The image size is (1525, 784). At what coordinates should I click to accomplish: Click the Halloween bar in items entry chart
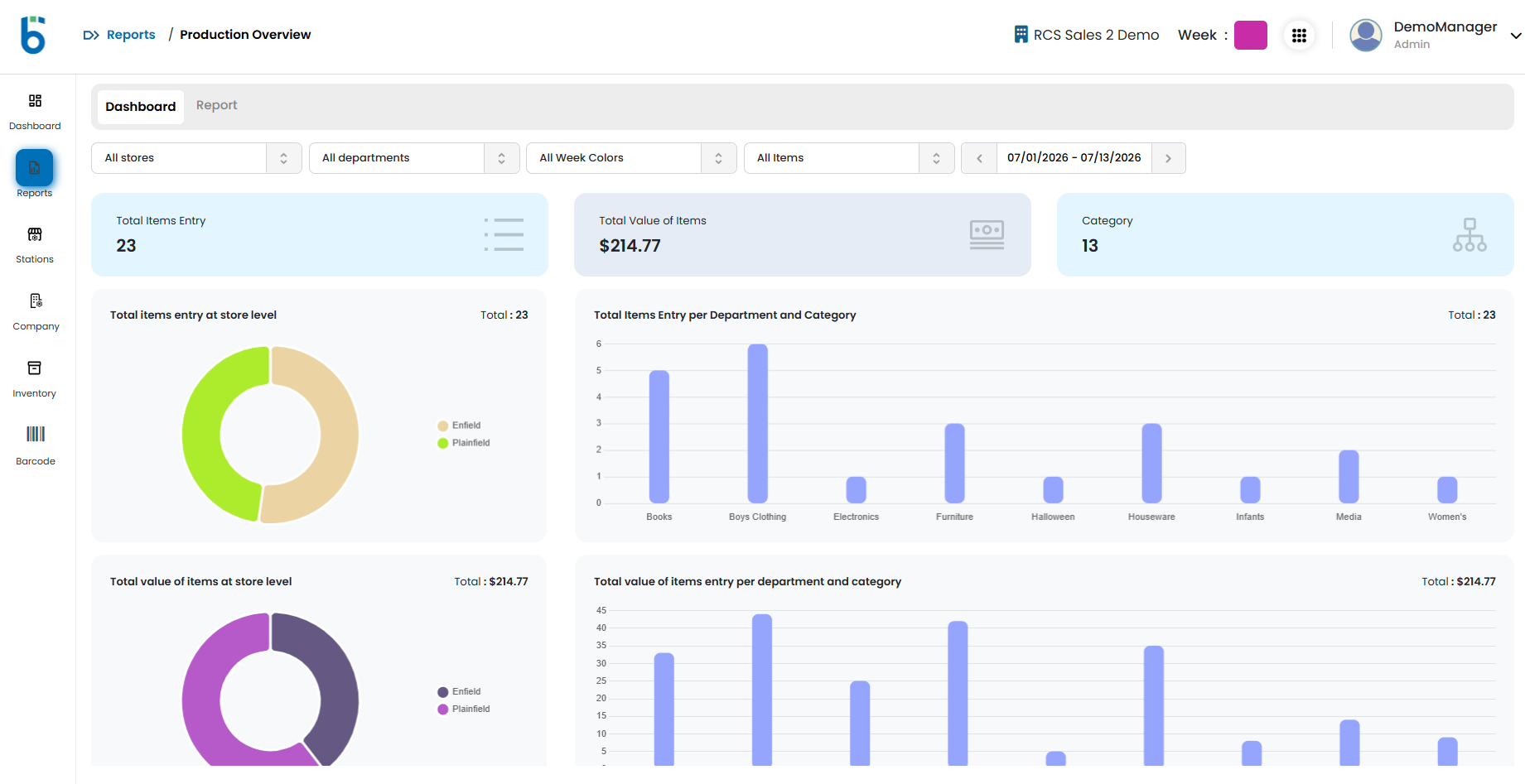coord(1054,490)
